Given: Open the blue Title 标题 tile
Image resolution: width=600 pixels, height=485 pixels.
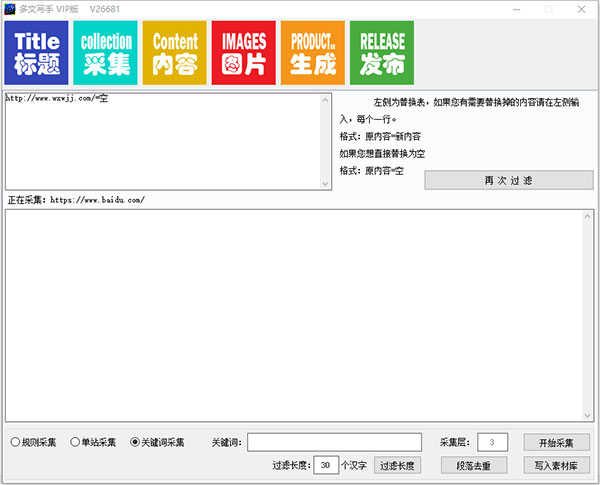Looking at the screenshot, I should pyautogui.click(x=36, y=53).
